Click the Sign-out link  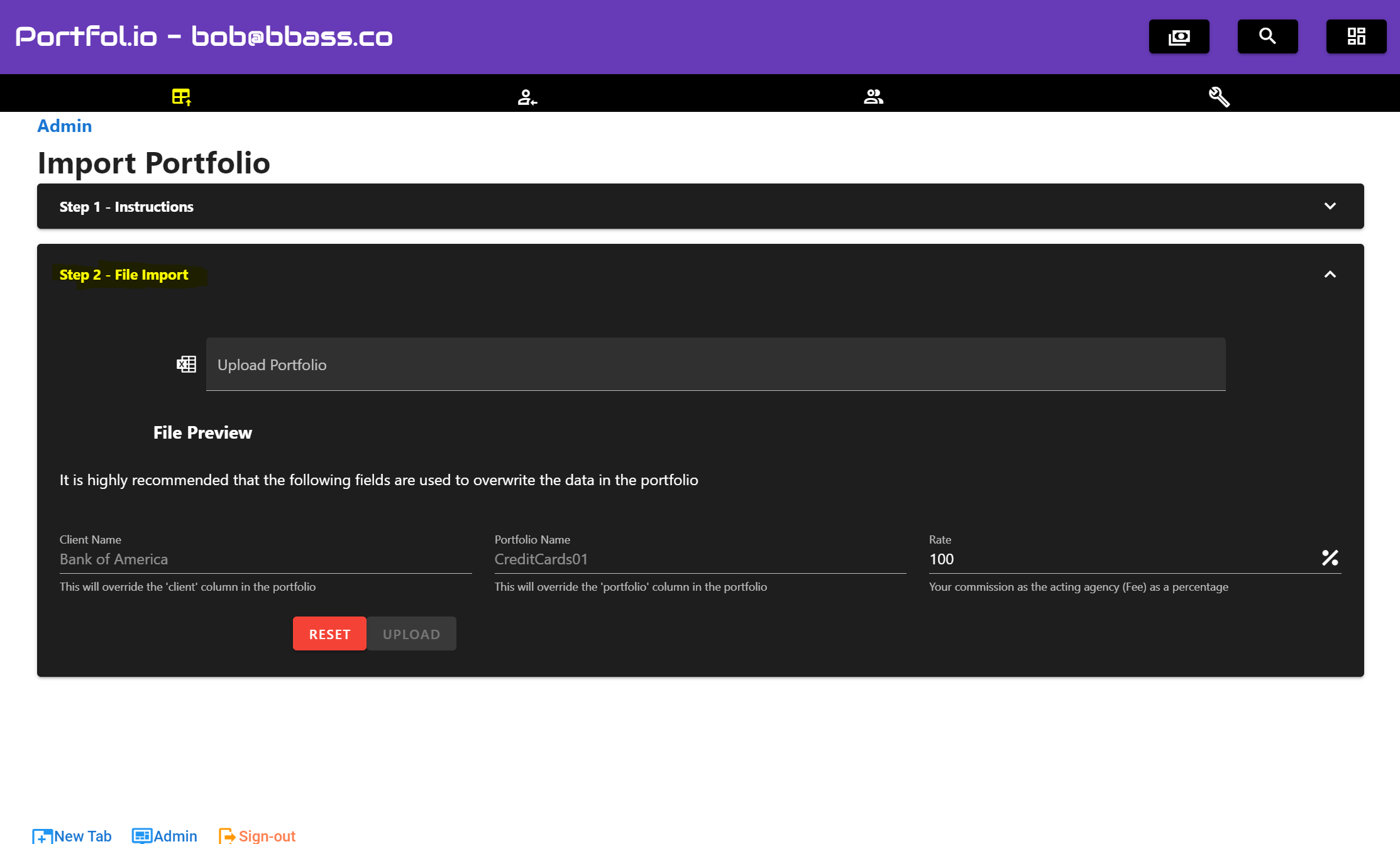pos(257,836)
